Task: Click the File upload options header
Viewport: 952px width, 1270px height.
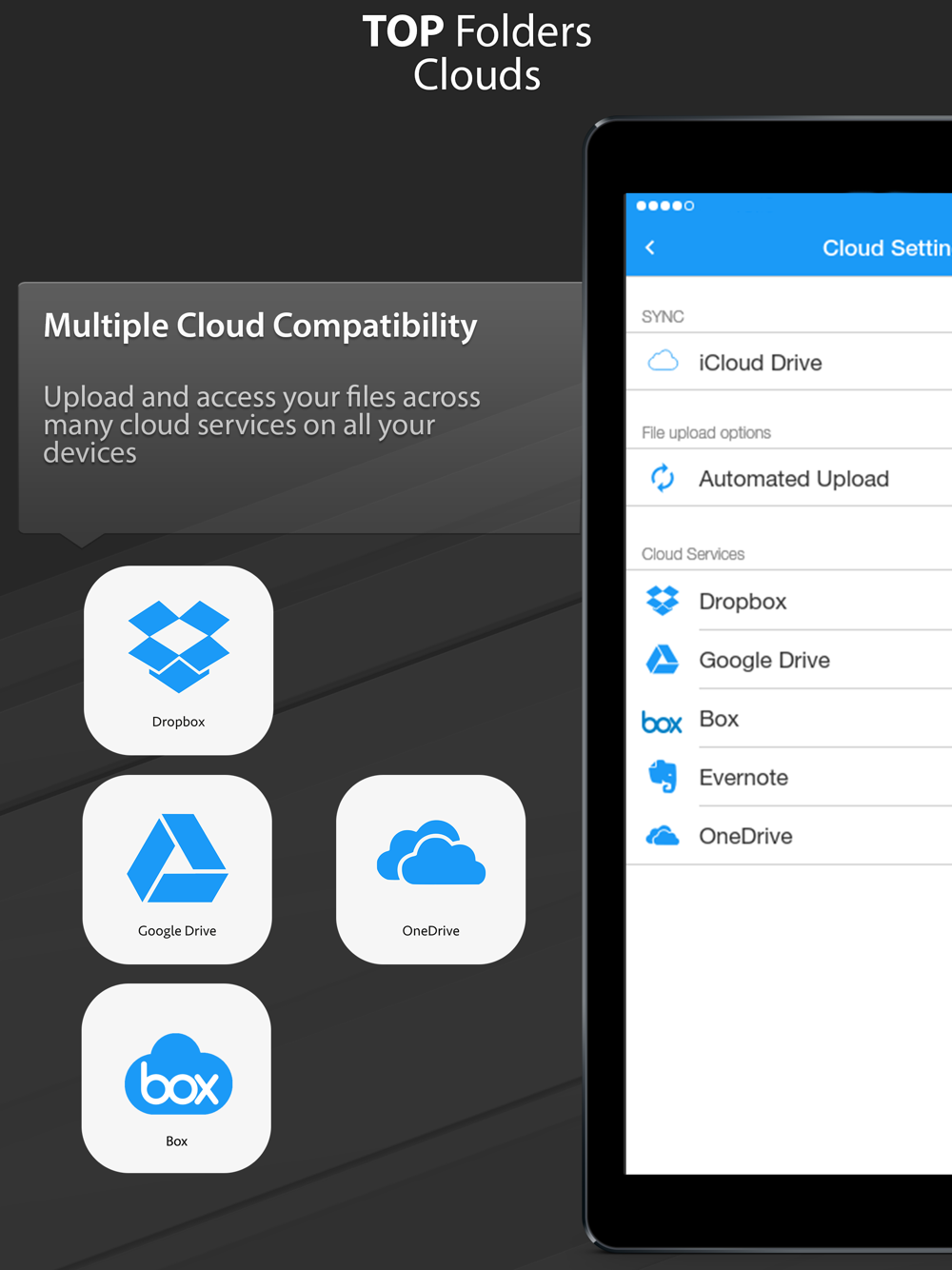Action: coord(706,432)
